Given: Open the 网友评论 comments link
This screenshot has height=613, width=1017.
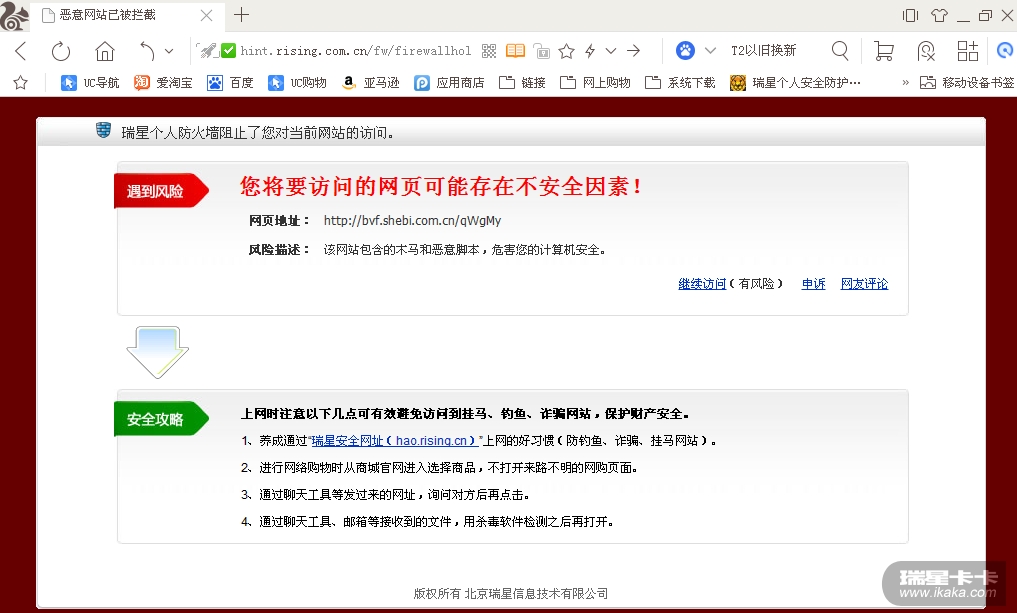Looking at the screenshot, I should pos(865,283).
